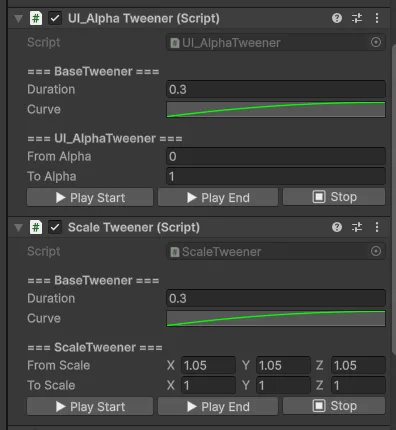Disable the Scale Tweener component checkbox
Viewport: 396px width, 430px height.
55,227
